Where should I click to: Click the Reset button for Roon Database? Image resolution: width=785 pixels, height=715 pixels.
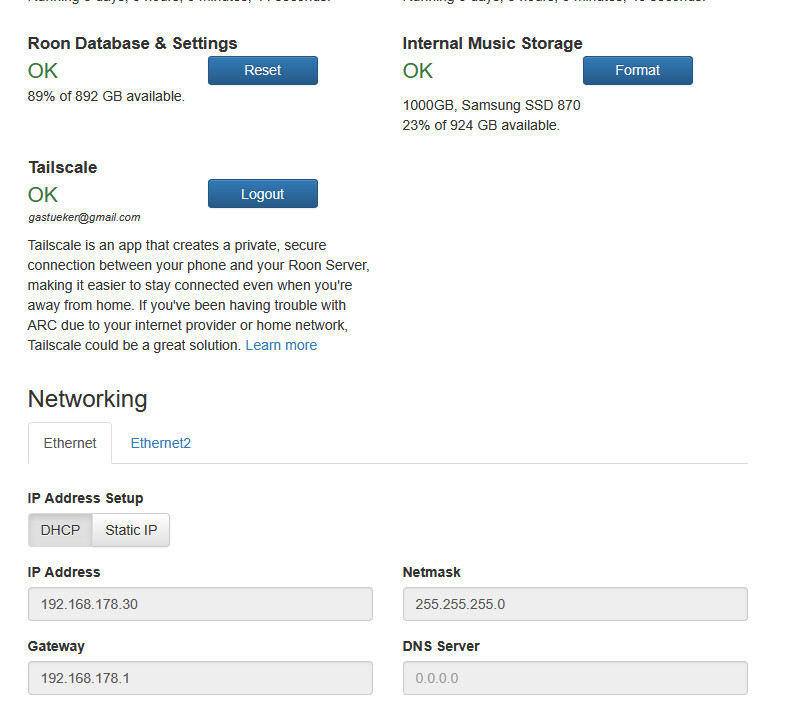click(x=262, y=71)
